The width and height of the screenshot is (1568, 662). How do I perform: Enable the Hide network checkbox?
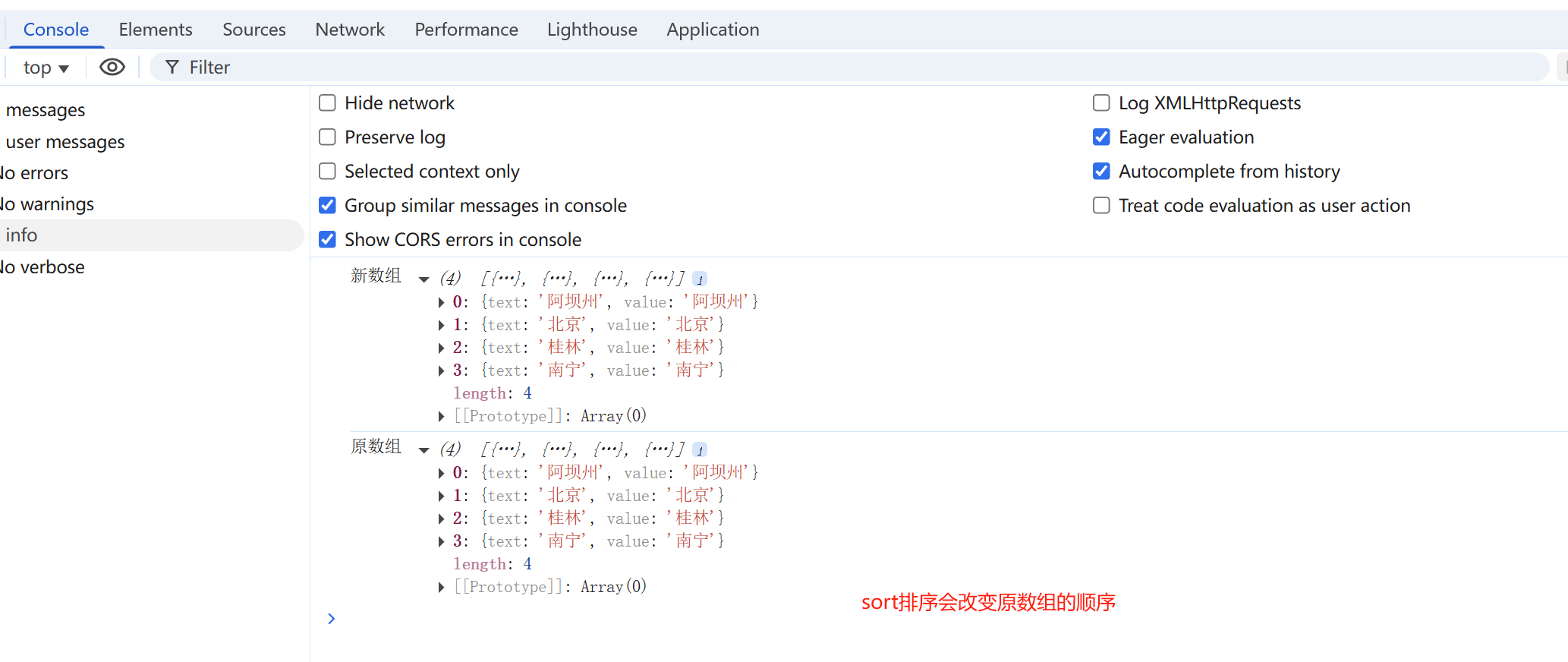coord(328,103)
